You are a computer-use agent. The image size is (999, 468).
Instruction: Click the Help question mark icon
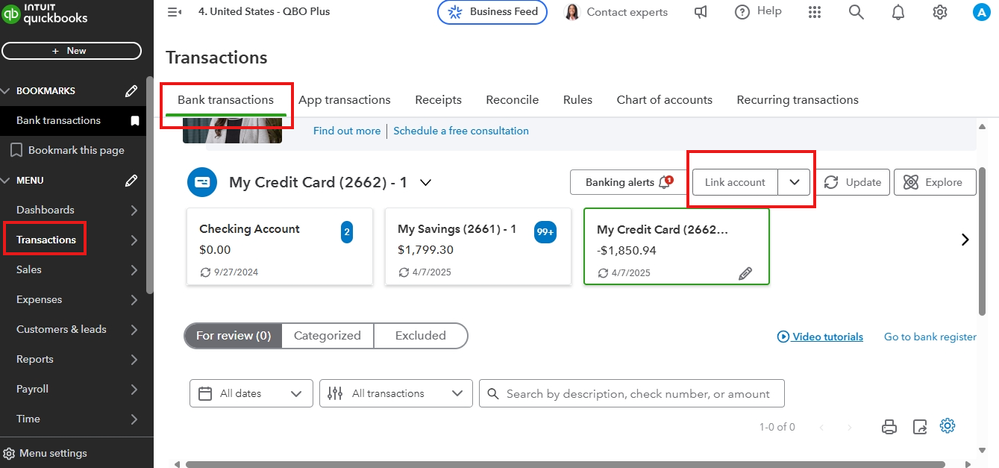pos(742,12)
